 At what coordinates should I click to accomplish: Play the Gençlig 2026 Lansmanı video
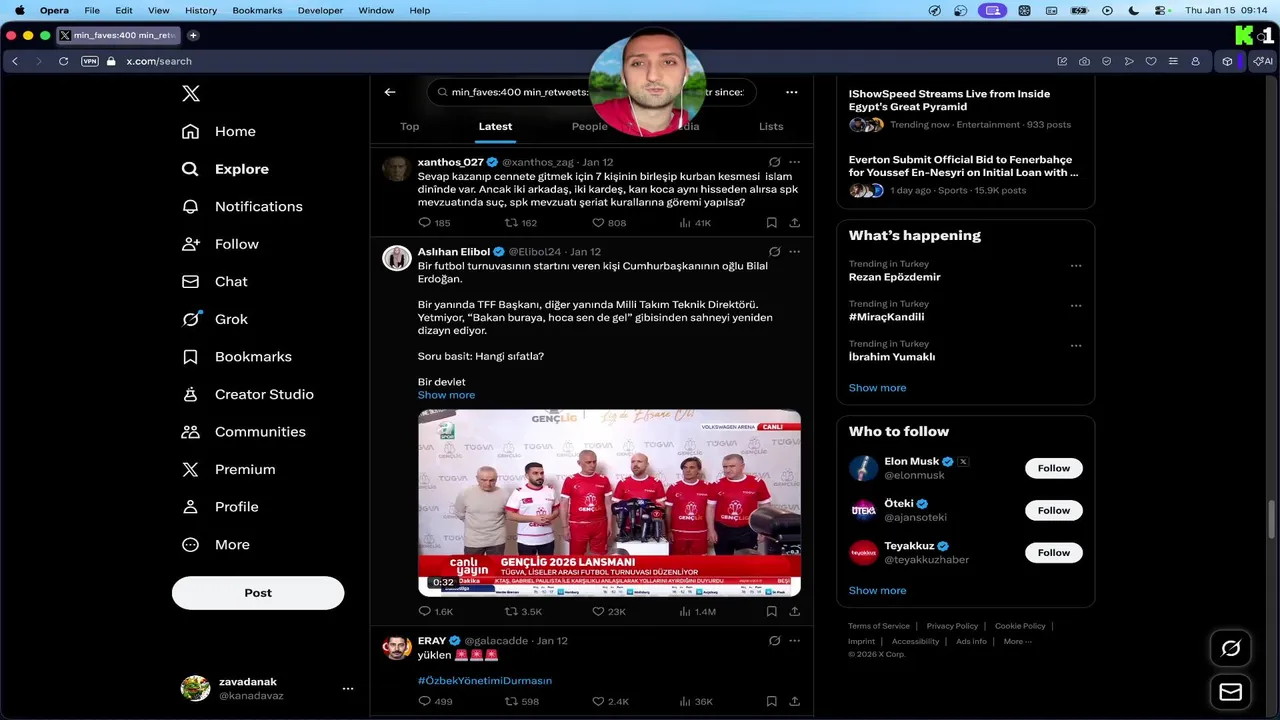tap(609, 503)
